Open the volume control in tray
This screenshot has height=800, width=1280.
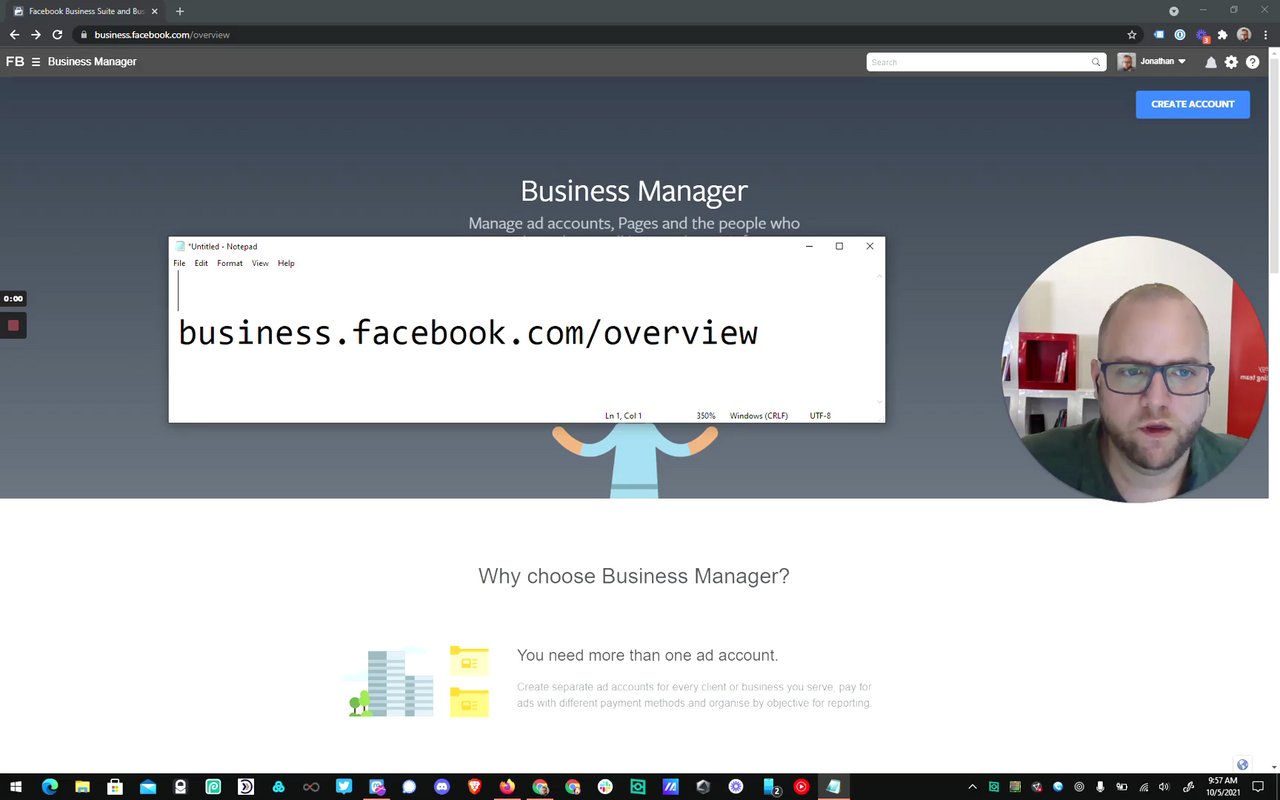coord(1164,787)
